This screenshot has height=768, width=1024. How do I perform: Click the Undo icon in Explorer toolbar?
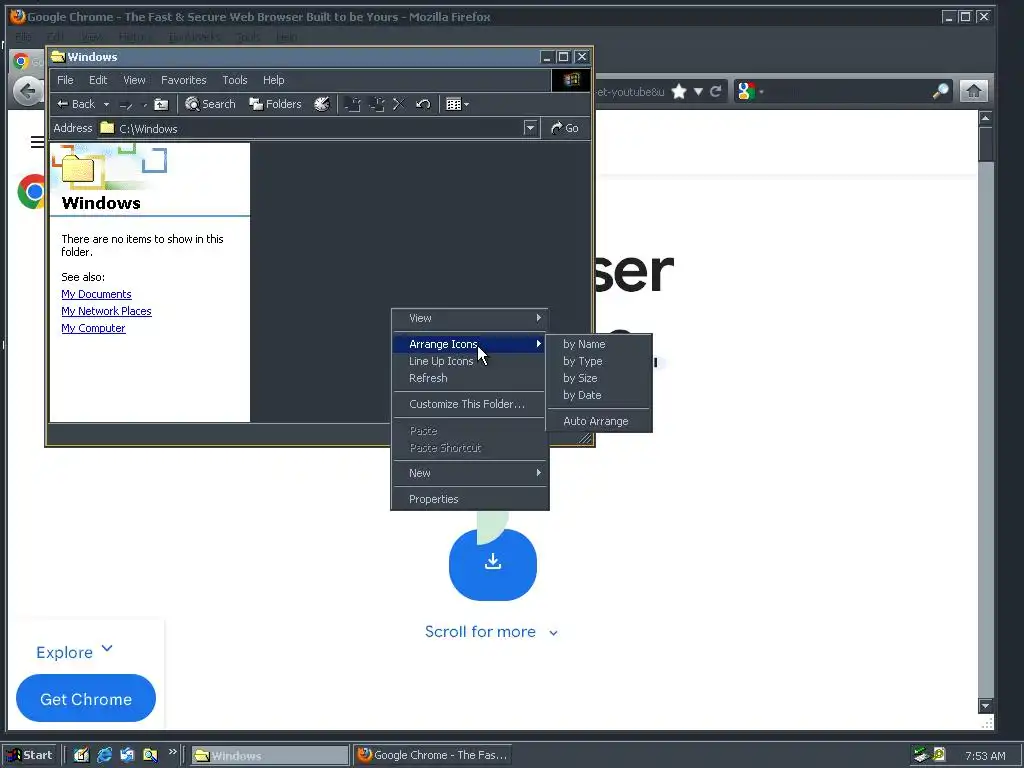(423, 104)
